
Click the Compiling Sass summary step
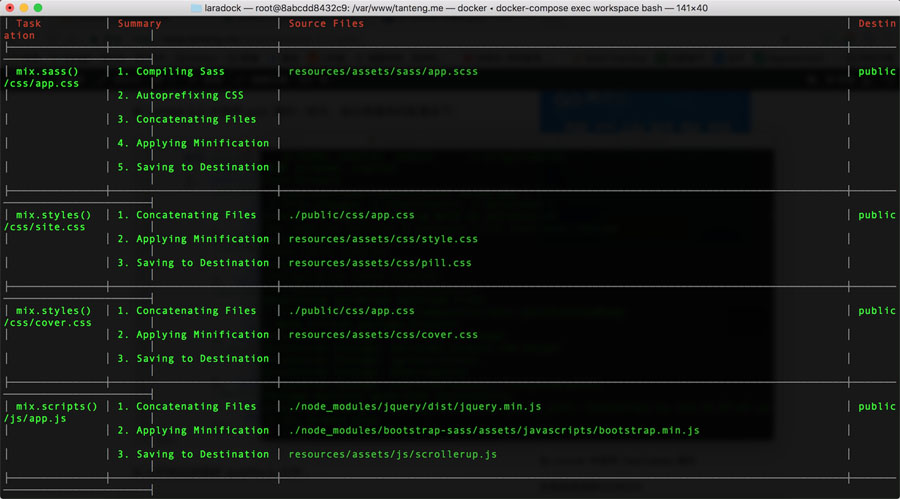171,71
